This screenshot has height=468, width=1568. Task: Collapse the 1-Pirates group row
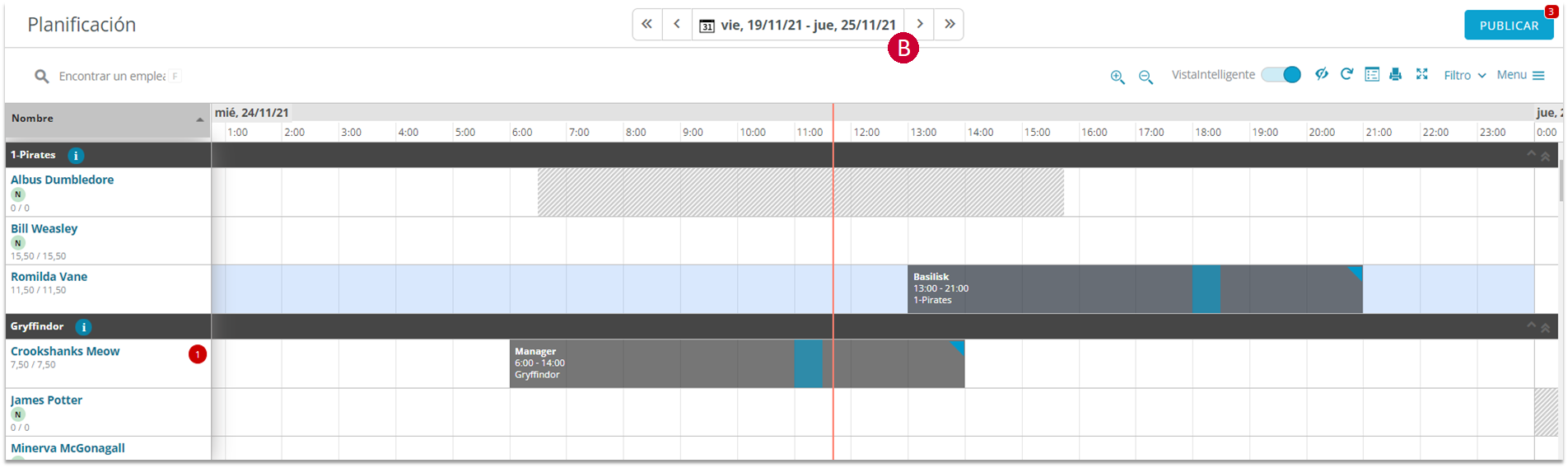[1531, 154]
